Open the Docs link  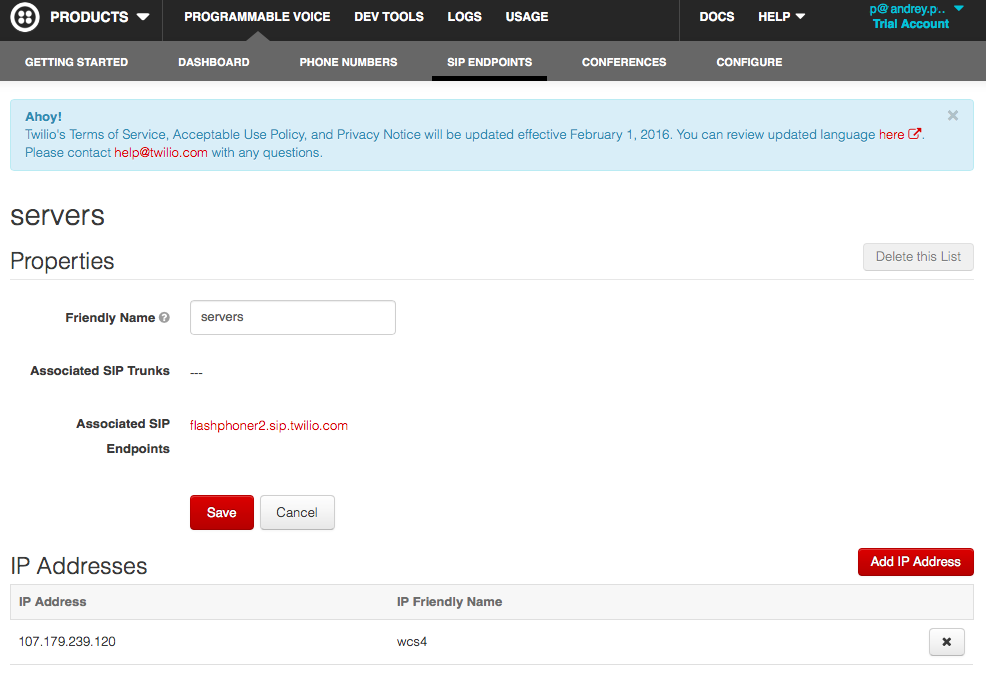[x=717, y=17]
